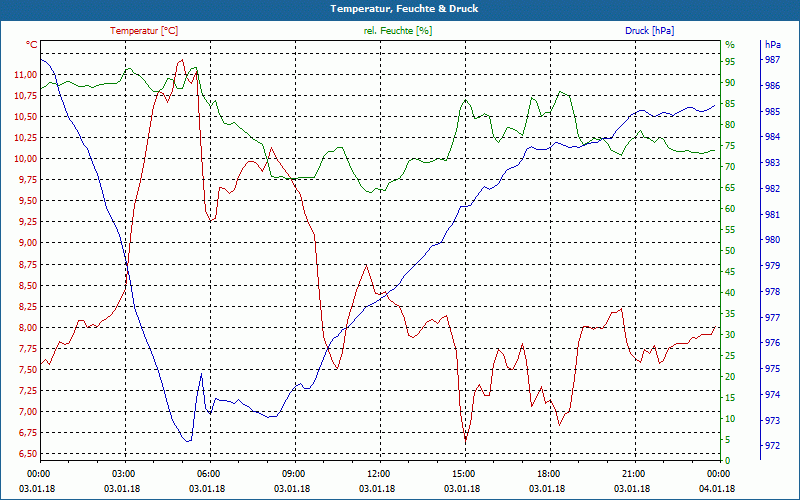Click the green '50' humidity axis value
This screenshot has height=500, width=800.
point(730,251)
